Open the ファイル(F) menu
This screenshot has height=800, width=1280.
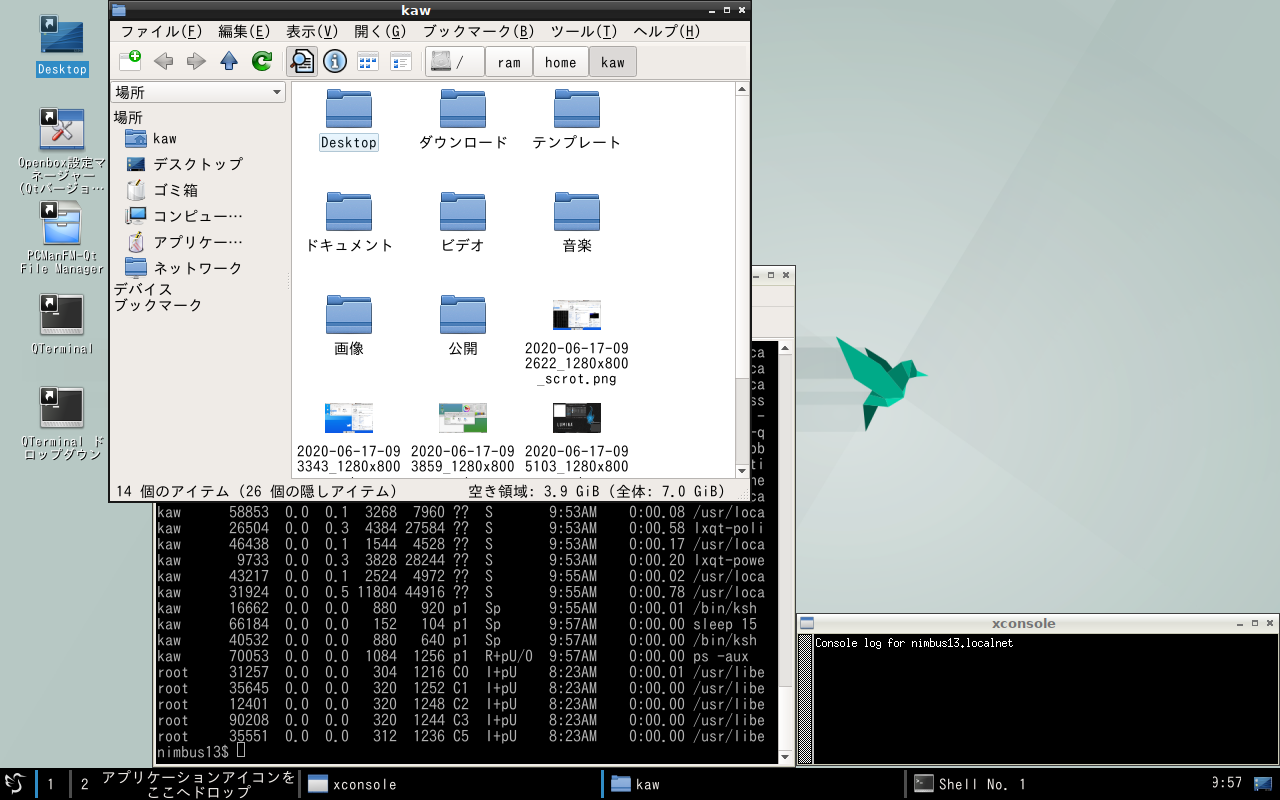click(161, 31)
